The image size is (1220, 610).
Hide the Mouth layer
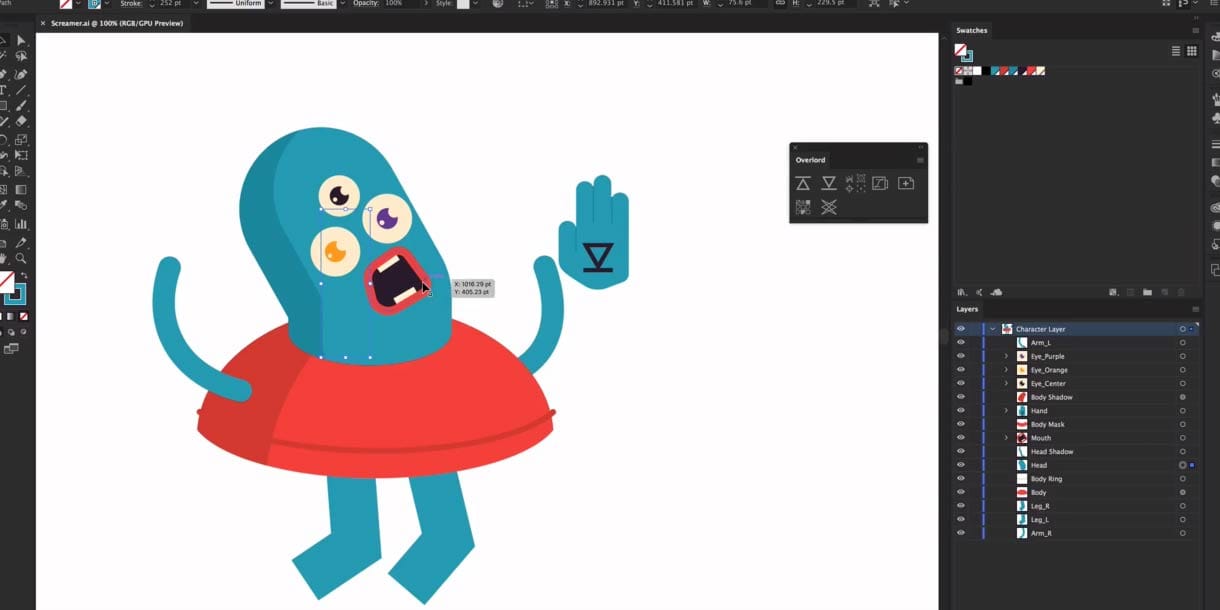click(960, 437)
